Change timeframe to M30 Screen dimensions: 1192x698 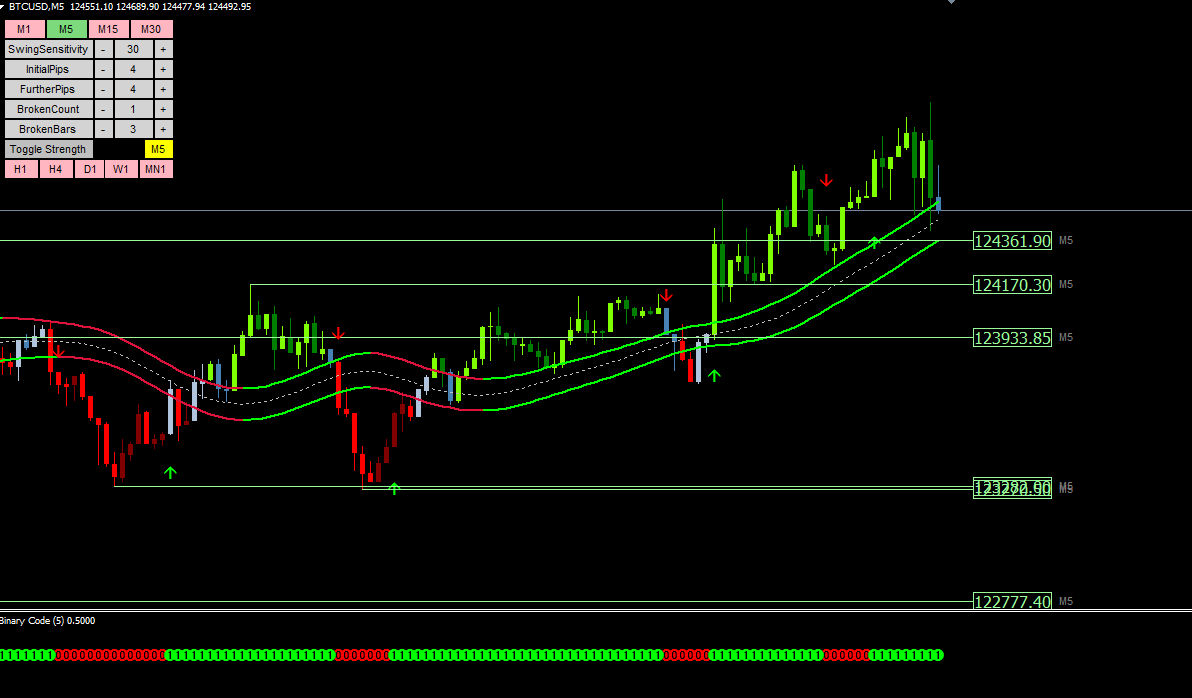point(151,29)
